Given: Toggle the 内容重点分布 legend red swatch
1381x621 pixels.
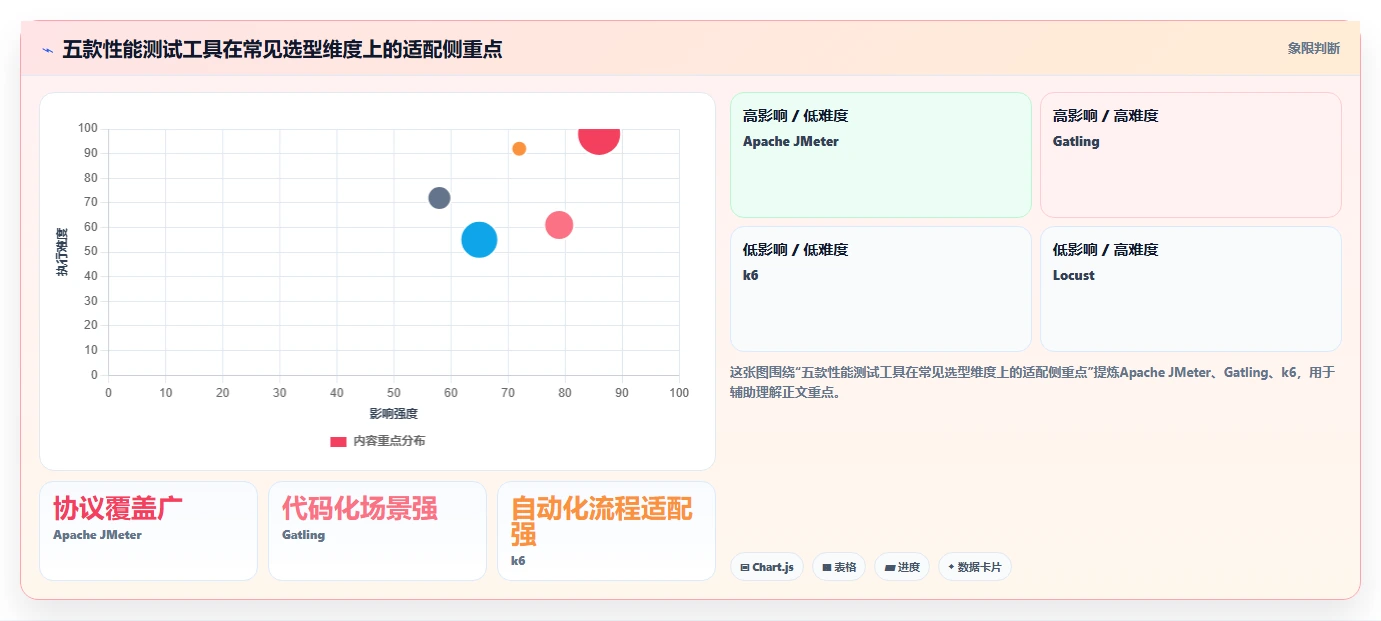Looking at the screenshot, I should click(338, 441).
